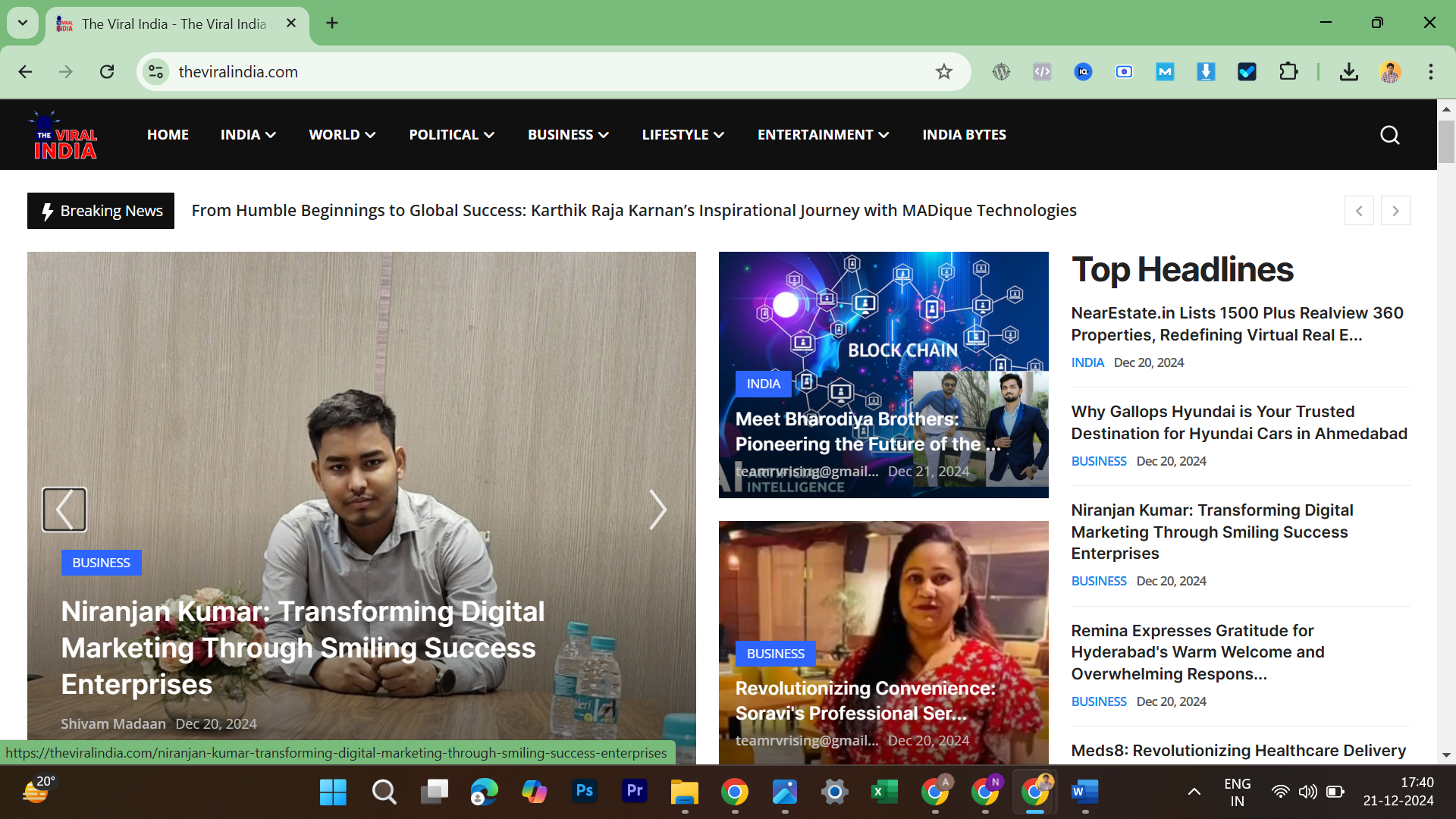Open the checkmark extension icon
This screenshot has width=1456, height=819.
1247,72
